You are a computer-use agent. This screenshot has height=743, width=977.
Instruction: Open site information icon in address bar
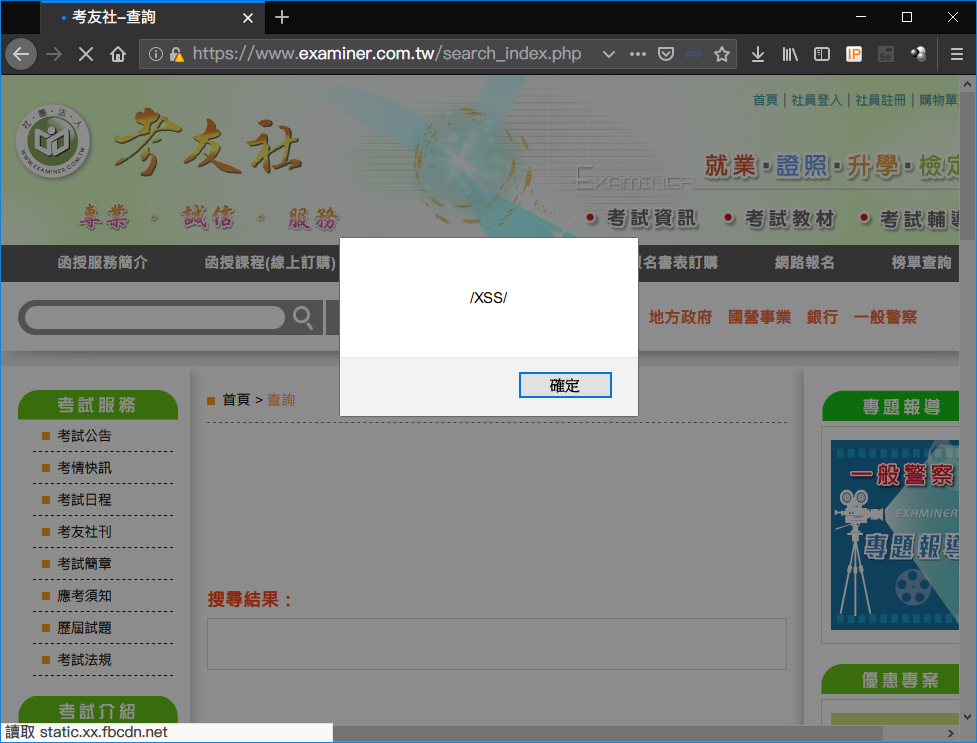156,54
